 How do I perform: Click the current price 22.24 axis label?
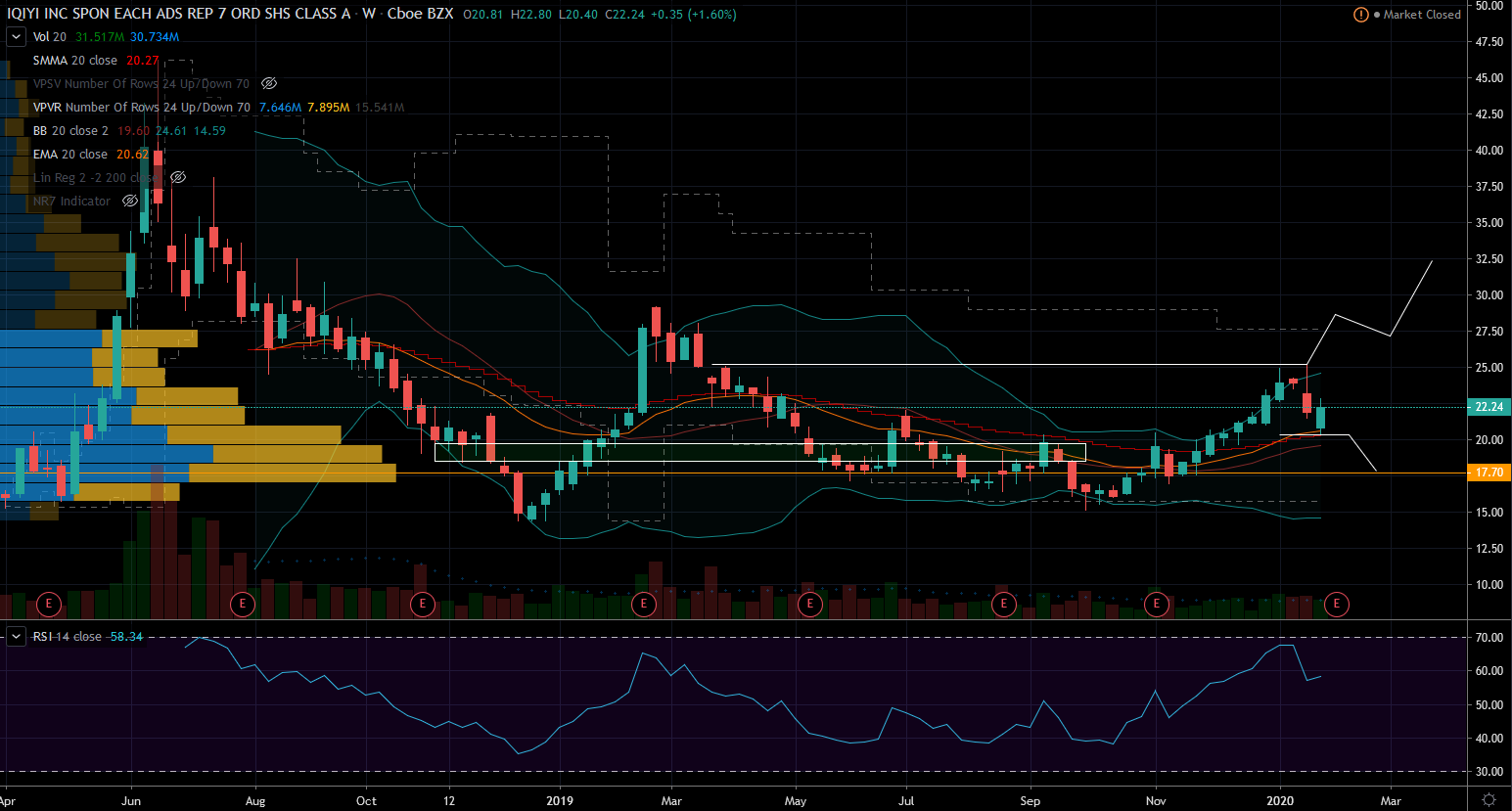(x=1489, y=407)
